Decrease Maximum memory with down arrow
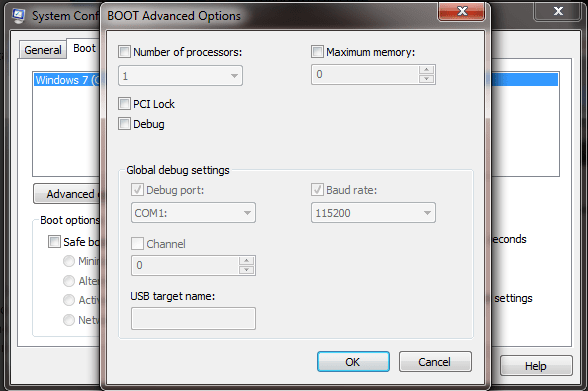Viewport: 588px width, 391px height. (426, 79)
